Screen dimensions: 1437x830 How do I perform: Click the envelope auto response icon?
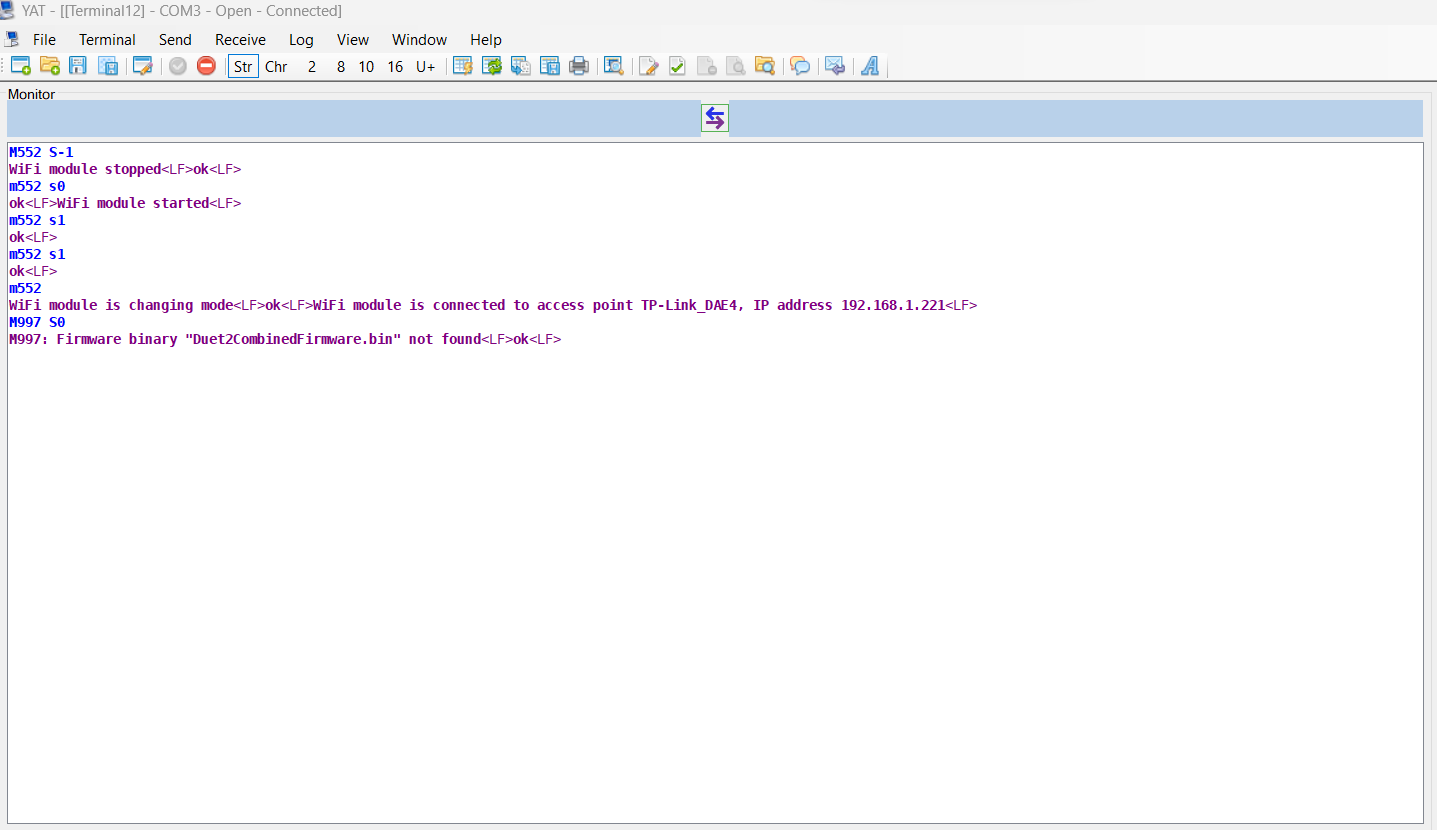835,66
